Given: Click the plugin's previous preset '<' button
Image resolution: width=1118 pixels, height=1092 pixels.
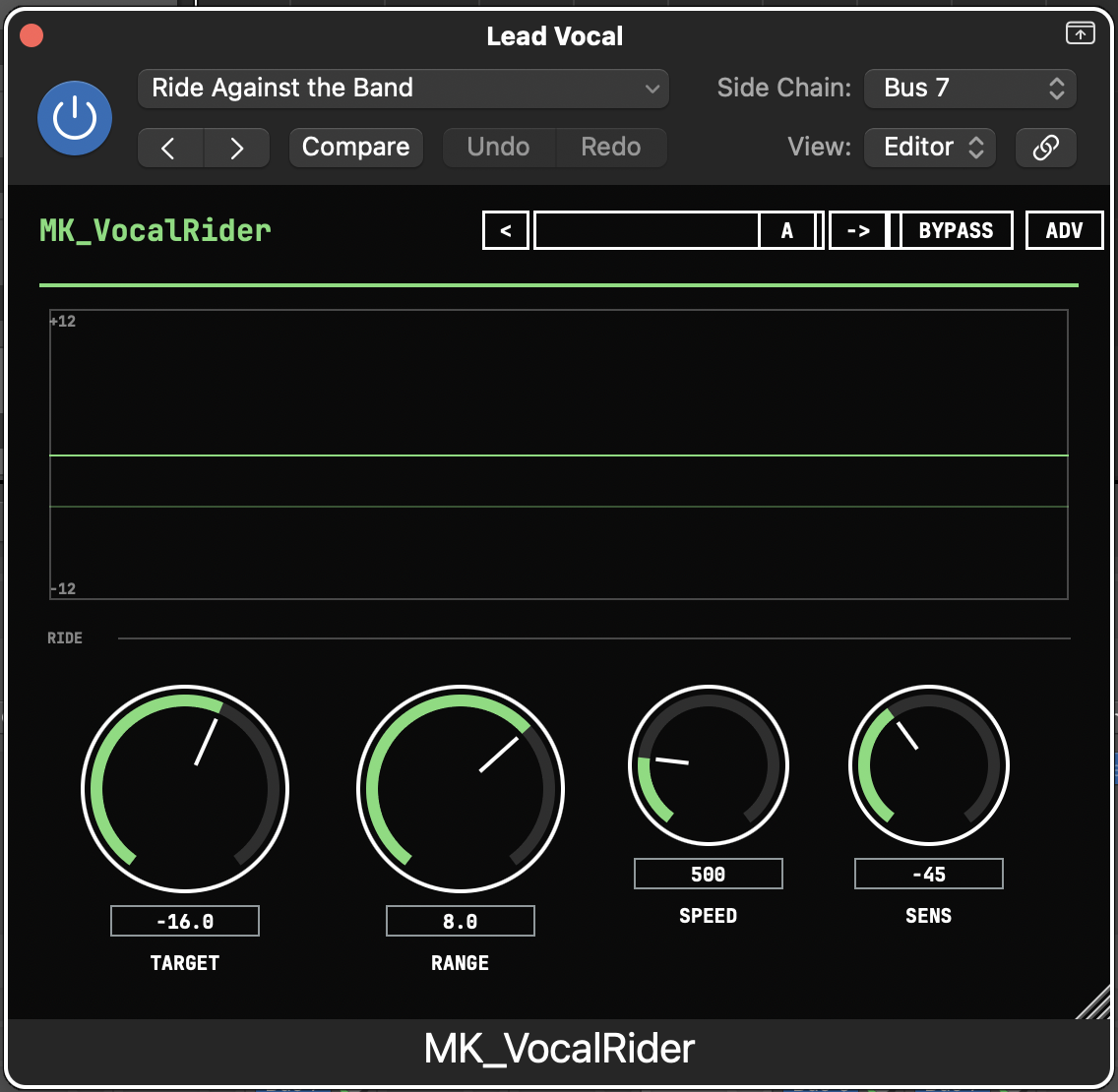Looking at the screenshot, I should point(506,230).
